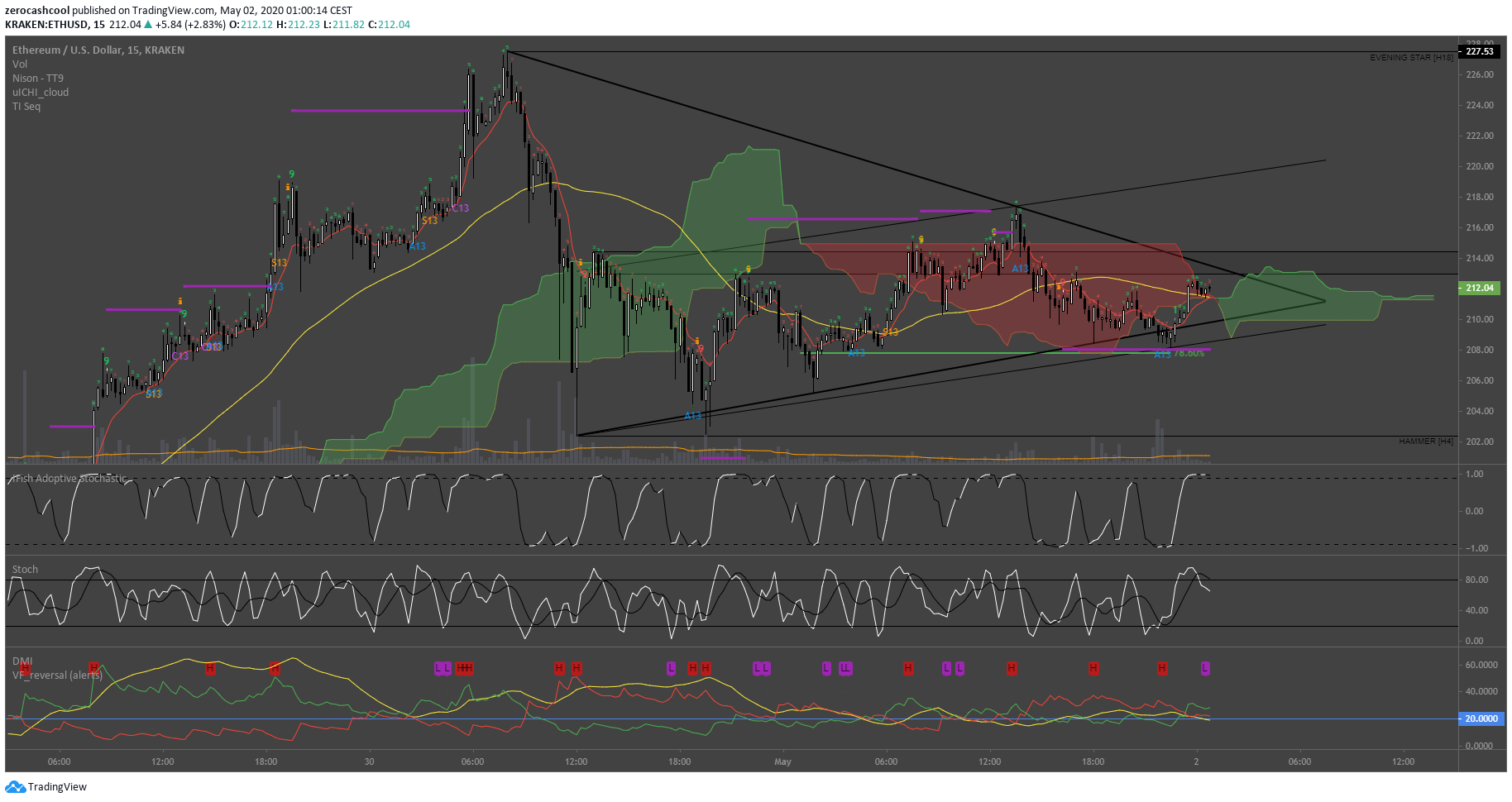Click the 220.00 price axis label
Image resolution: width=1512 pixels, height=802 pixels.
click(x=1480, y=166)
